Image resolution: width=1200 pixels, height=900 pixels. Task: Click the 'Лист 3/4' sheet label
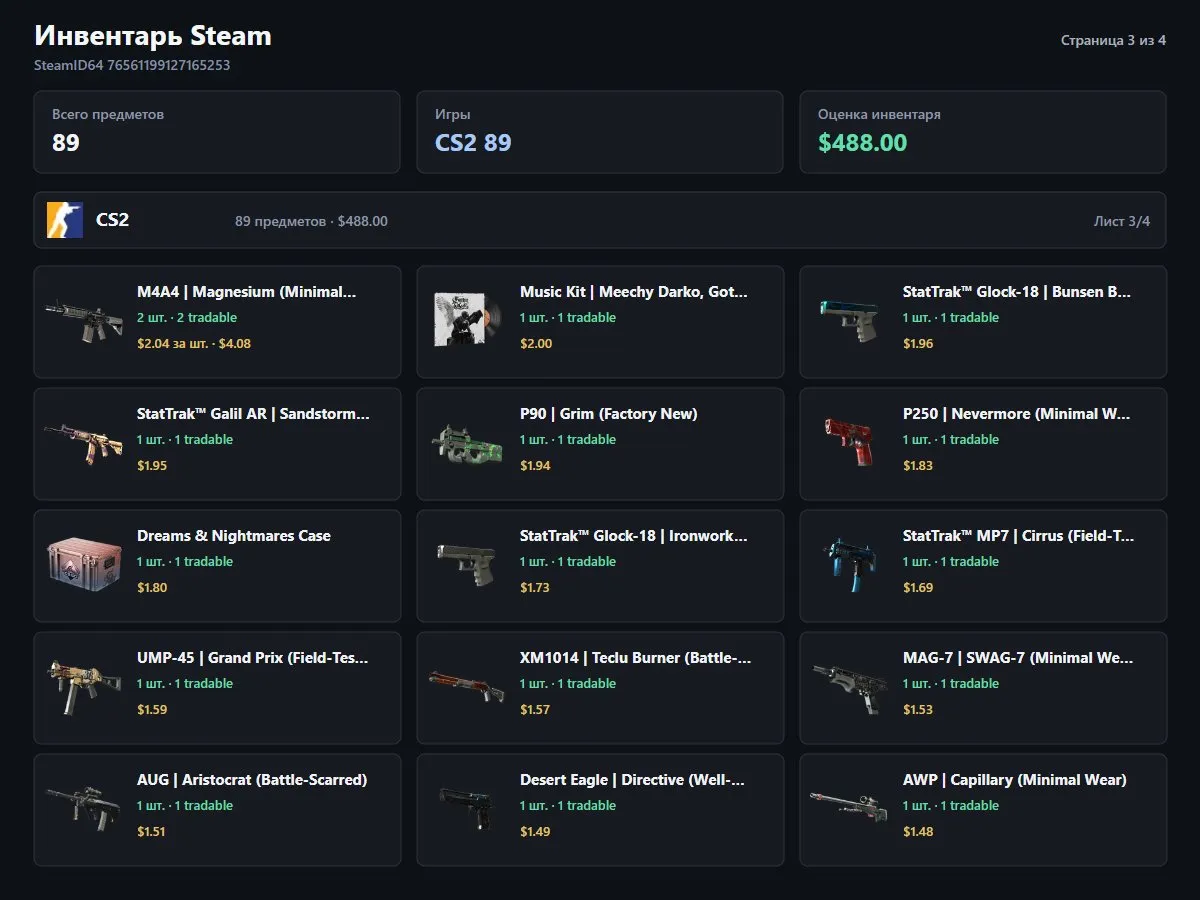pyautogui.click(x=1122, y=220)
